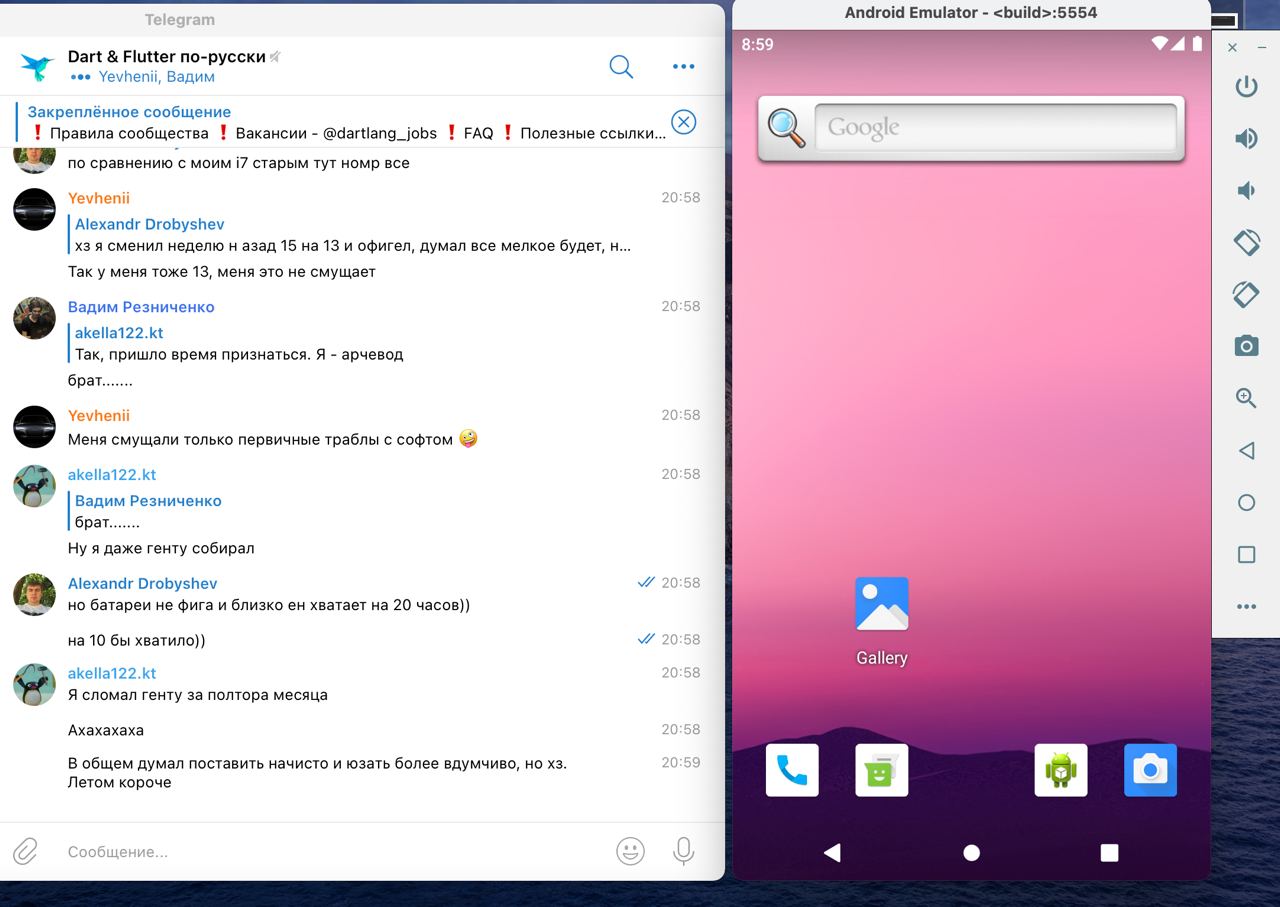Open the Gallery app in emulator
The width and height of the screenshot is (1280, 907).
[x=881, y=621]
